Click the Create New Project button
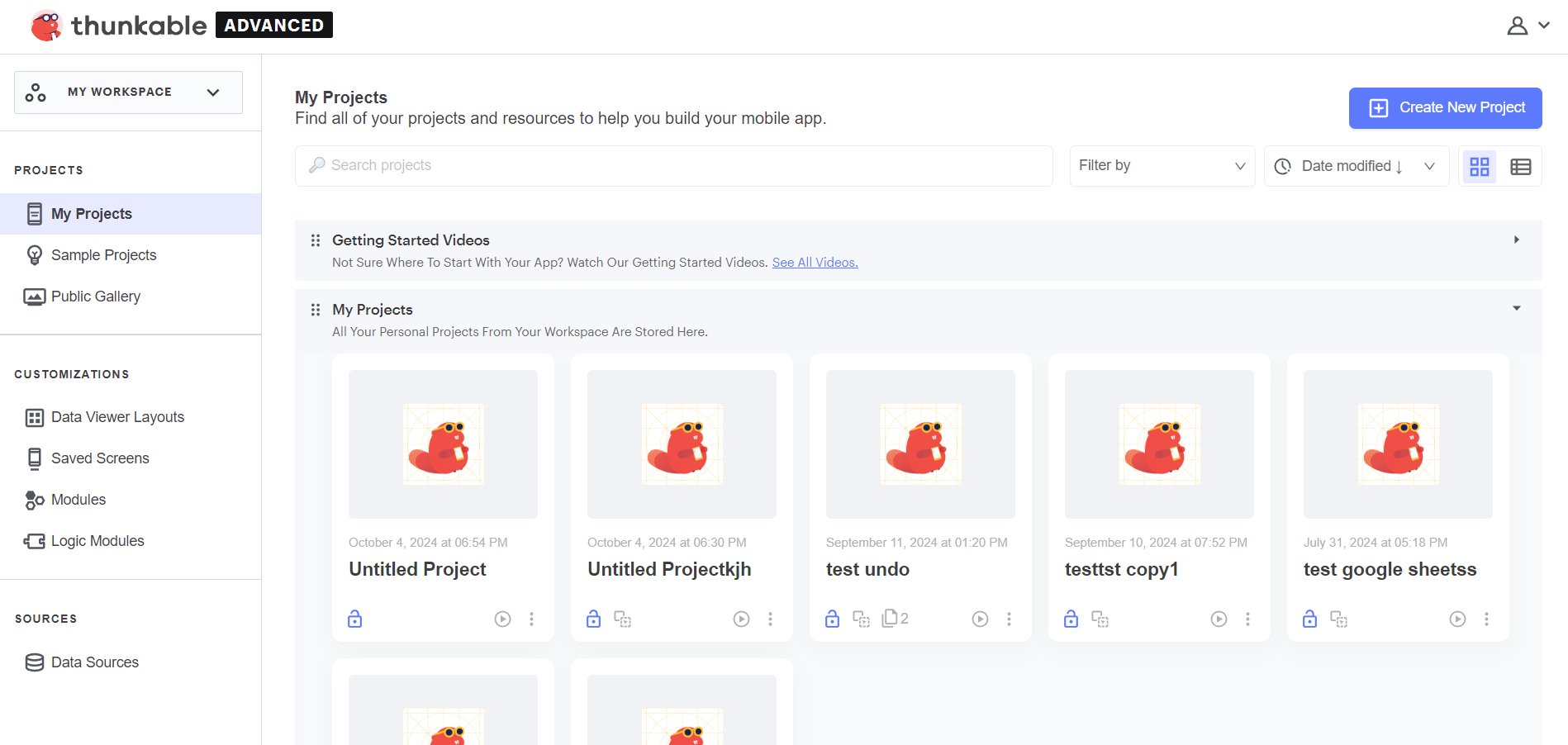 tap(1445, 107)
